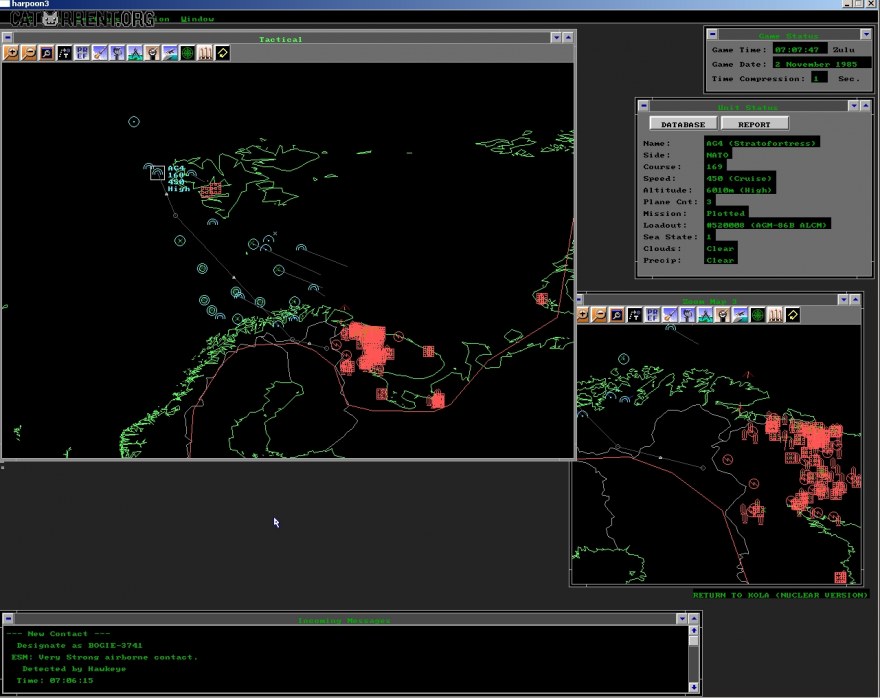Select course plotting tool in Tactical toolbar

64,53
